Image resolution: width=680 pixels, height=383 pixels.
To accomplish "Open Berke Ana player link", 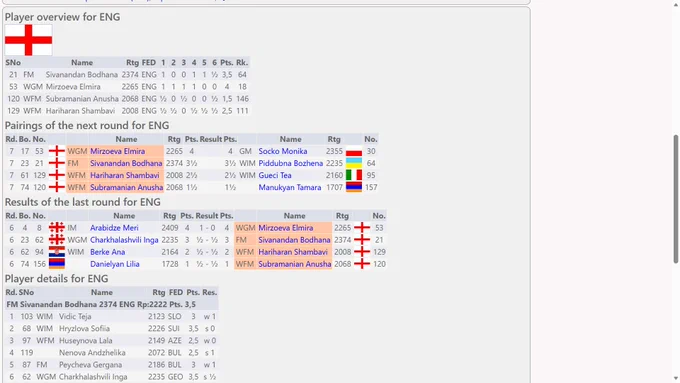I will (108, 252).
